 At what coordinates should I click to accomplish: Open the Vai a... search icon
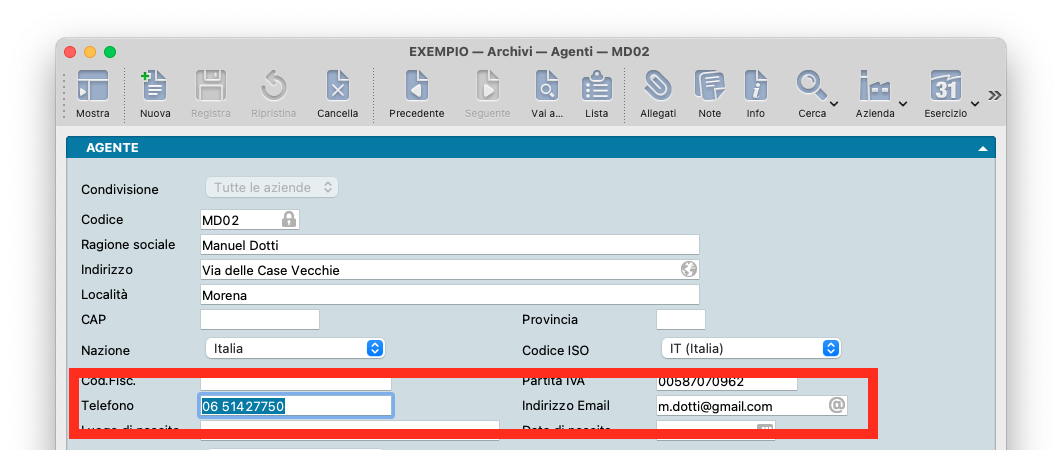pyautogui.click(x=547, y=88)
